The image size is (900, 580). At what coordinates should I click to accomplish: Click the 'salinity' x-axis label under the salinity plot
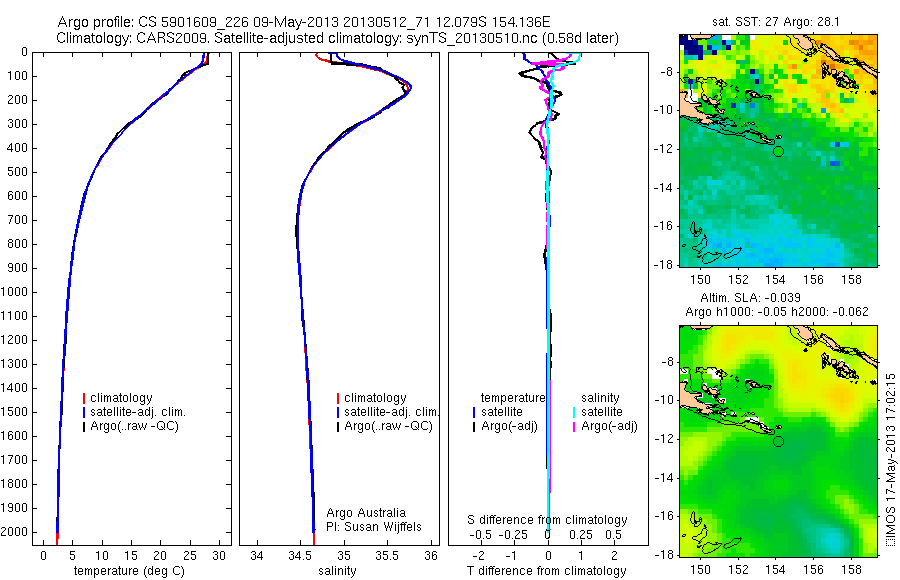tap(337, 571)
